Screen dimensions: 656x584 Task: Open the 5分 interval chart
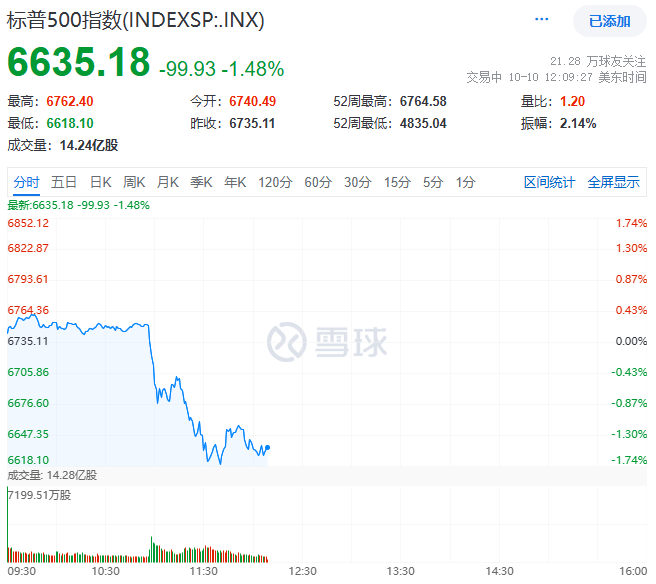pos(432,182)
